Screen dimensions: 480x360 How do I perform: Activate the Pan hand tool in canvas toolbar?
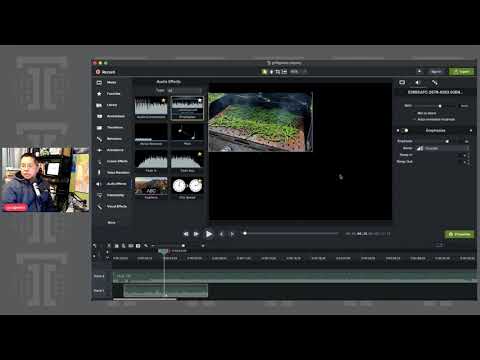[x=271, y=72]
